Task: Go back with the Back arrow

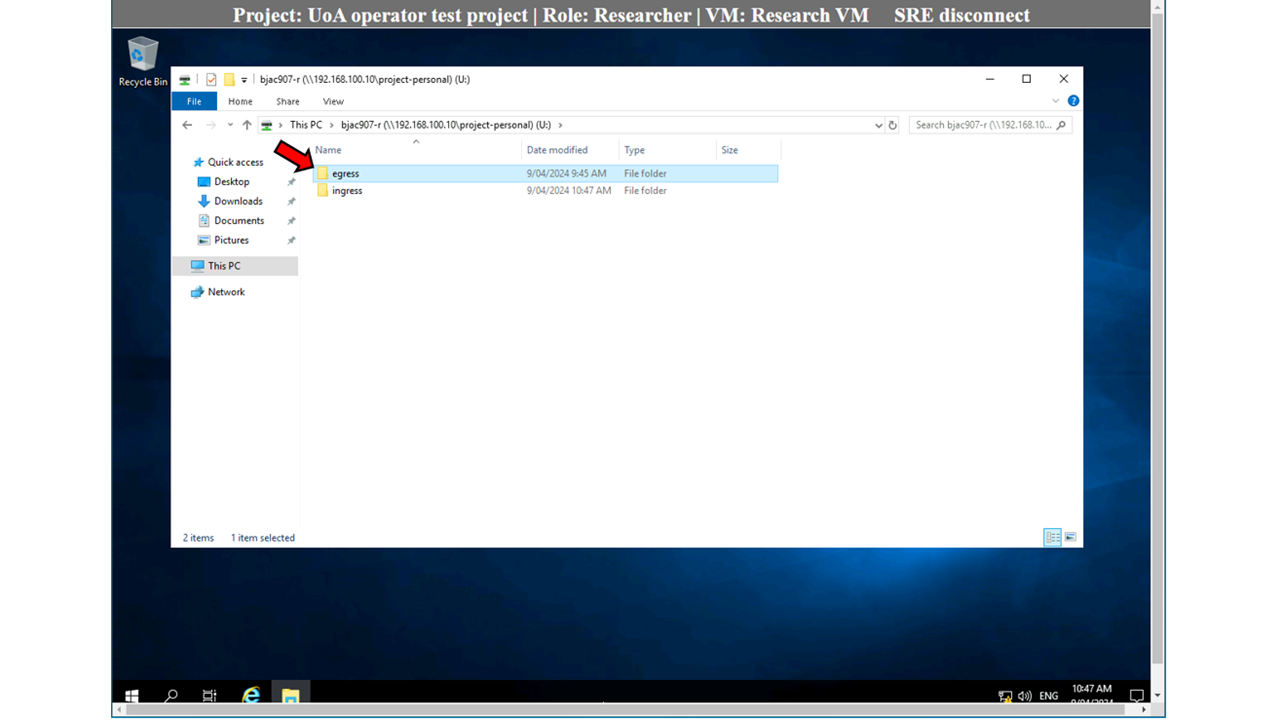Action: pyautogui.click(x=187, y=125)
